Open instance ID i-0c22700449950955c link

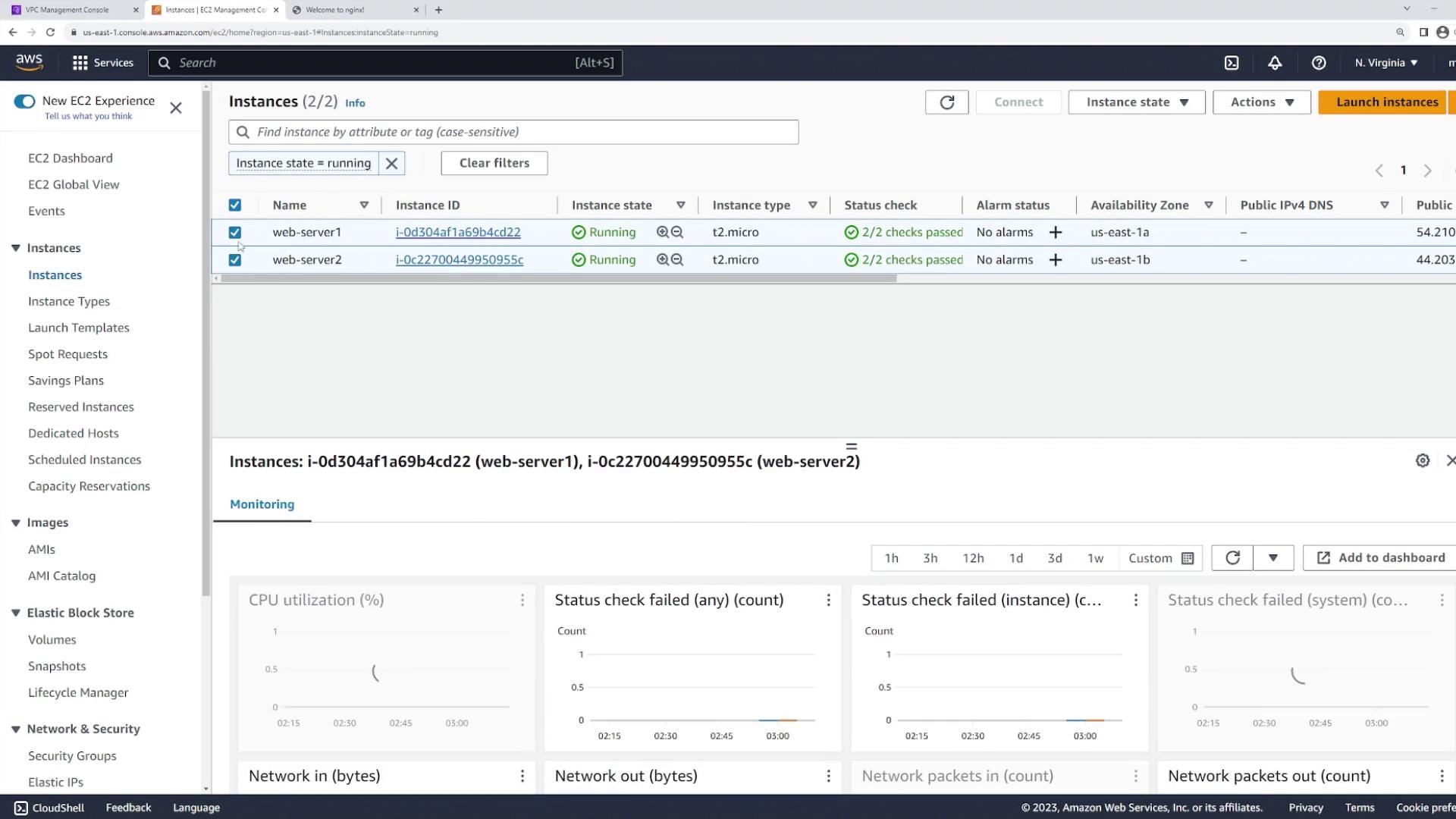pos(459,259)
